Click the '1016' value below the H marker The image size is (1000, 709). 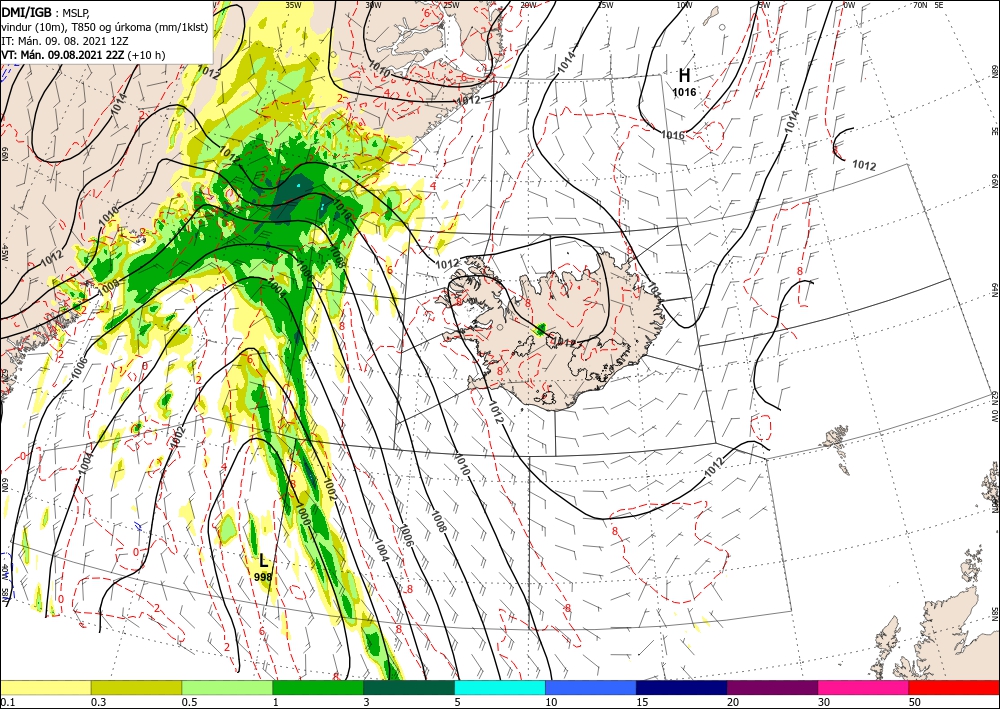pyautogui.click(x=684, y=92)
